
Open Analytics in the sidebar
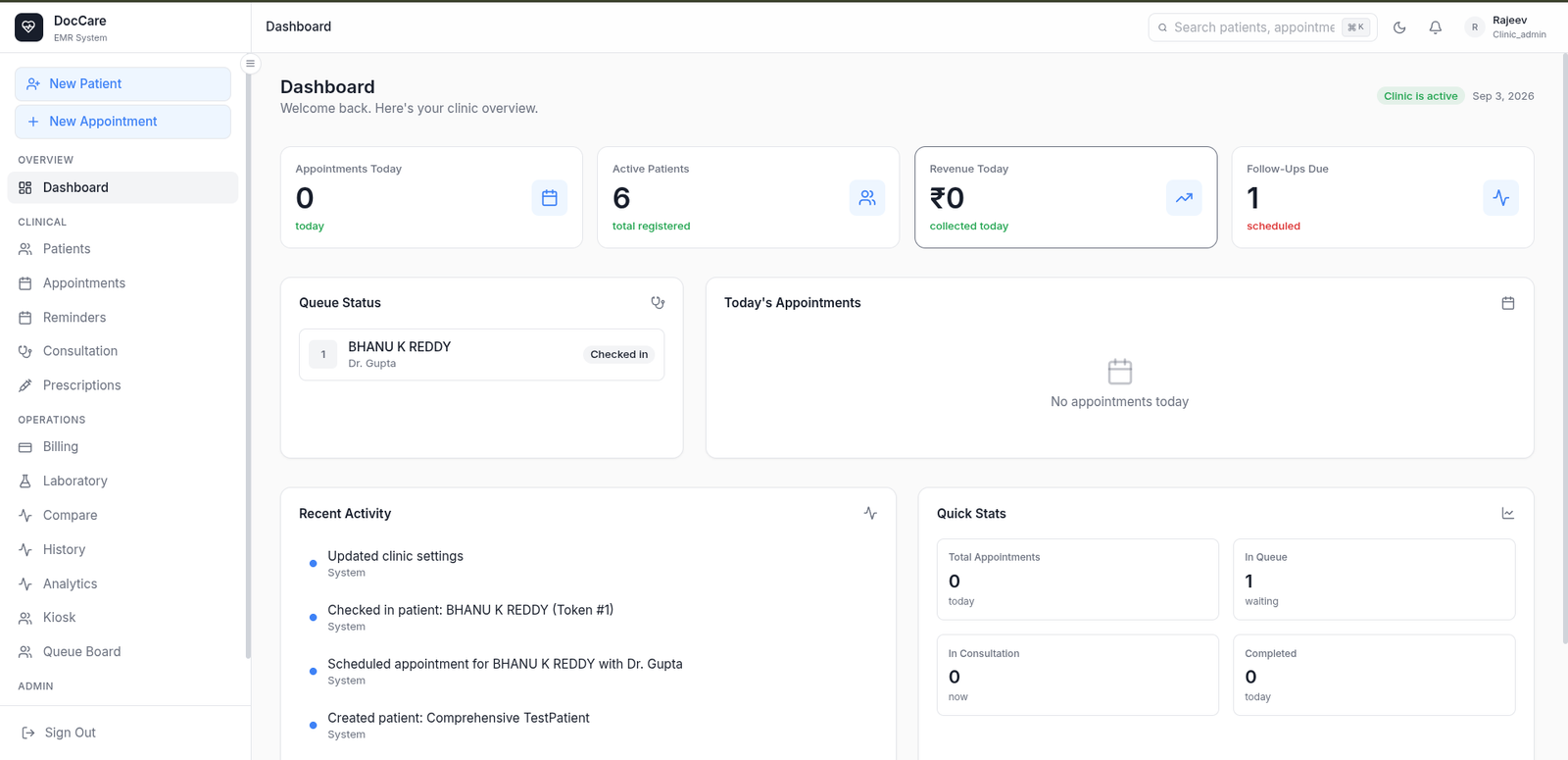[x=122, y=583]
